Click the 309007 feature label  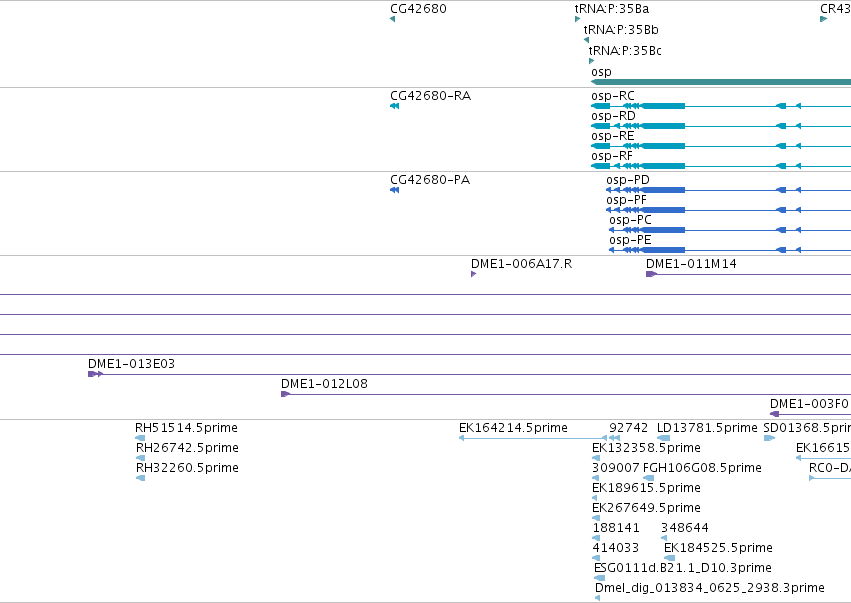(x=615, y=468)
